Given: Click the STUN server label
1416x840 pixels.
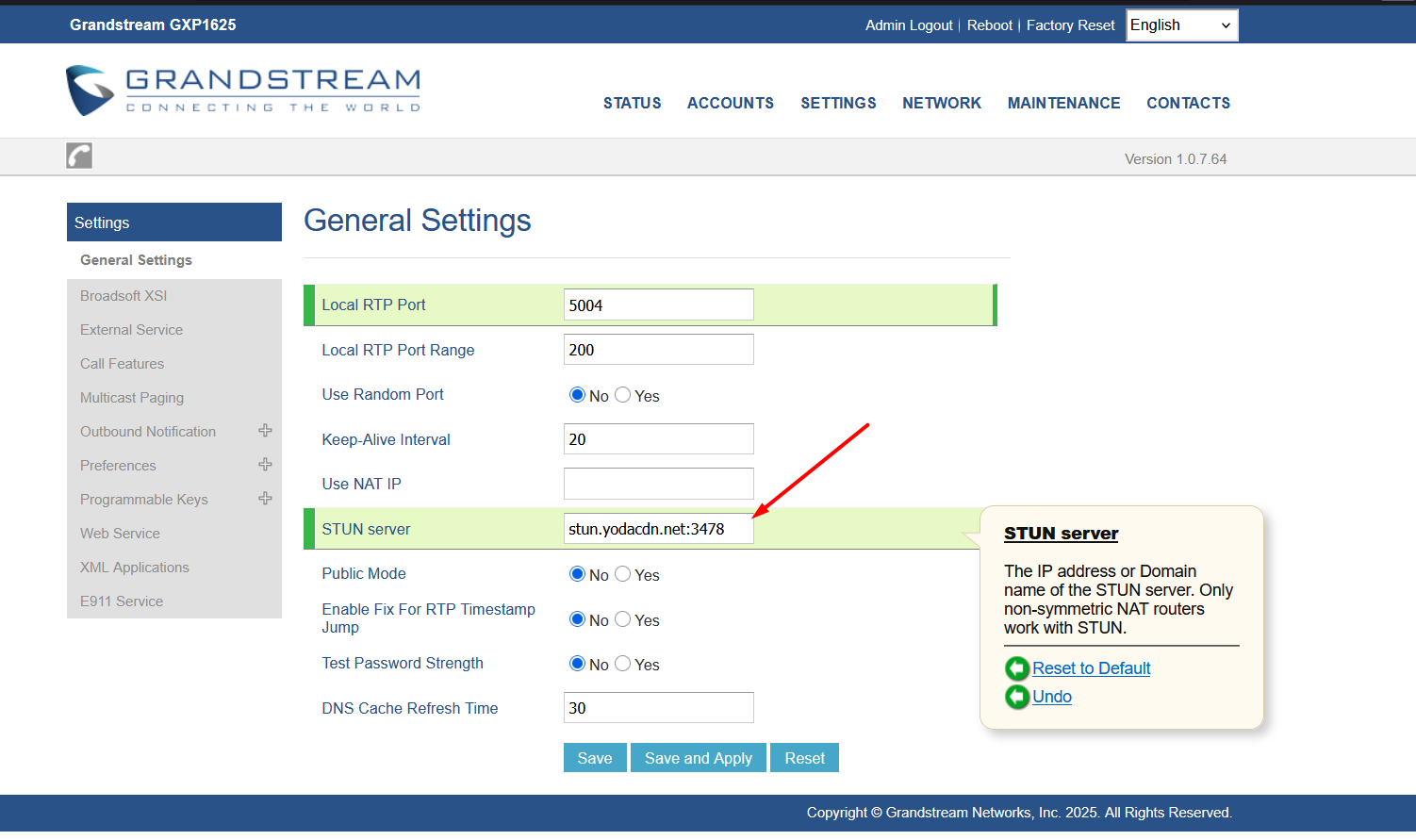Looking at the screenshot, I should click(366, 529).
